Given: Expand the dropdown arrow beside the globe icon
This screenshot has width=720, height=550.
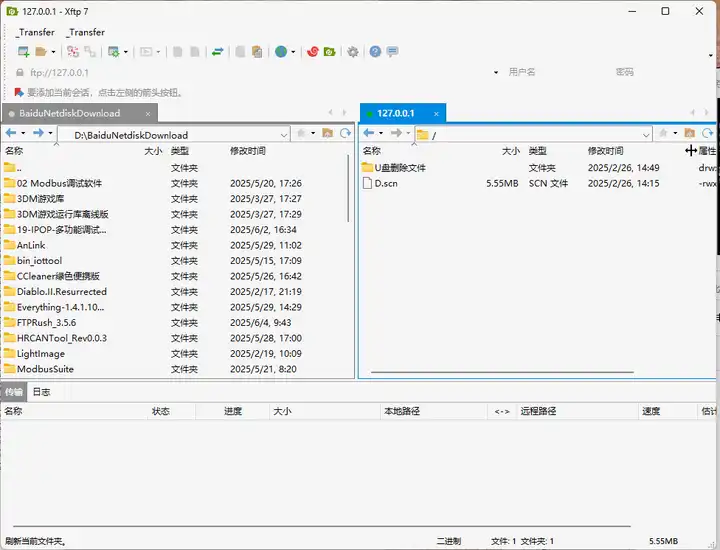Looking at the screenshot, I should (293, 52).
